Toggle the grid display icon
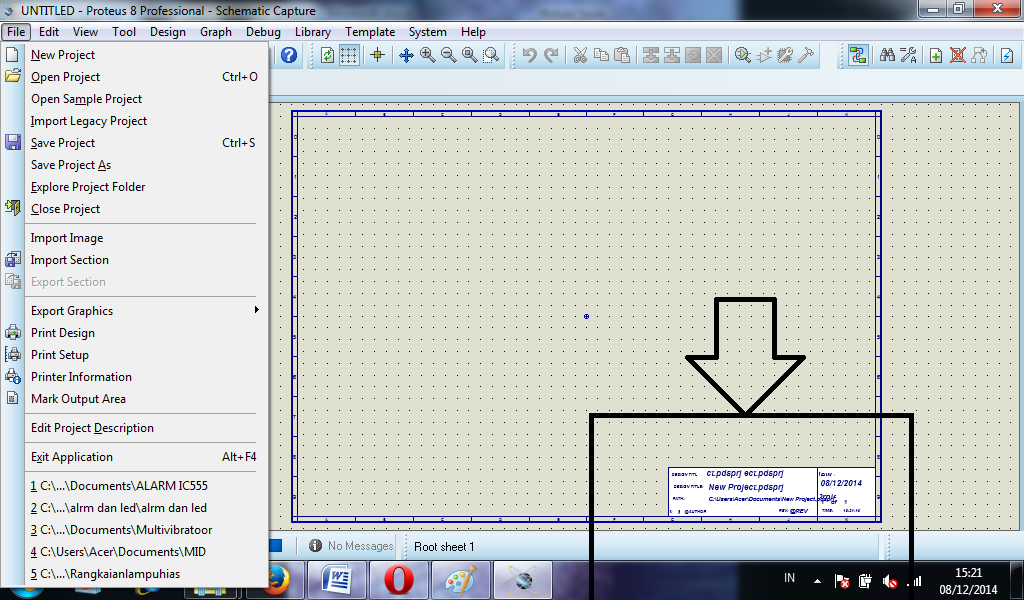1024x600 pixels. pos(349,55)
